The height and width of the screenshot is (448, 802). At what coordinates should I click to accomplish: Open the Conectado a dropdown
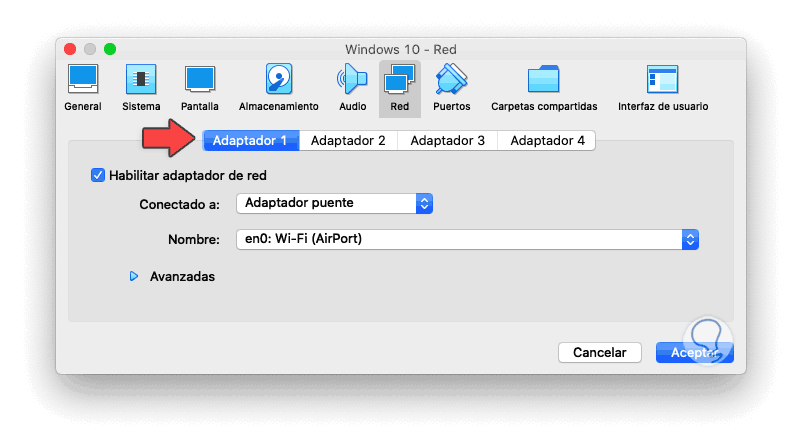click(x=335, y=204)
